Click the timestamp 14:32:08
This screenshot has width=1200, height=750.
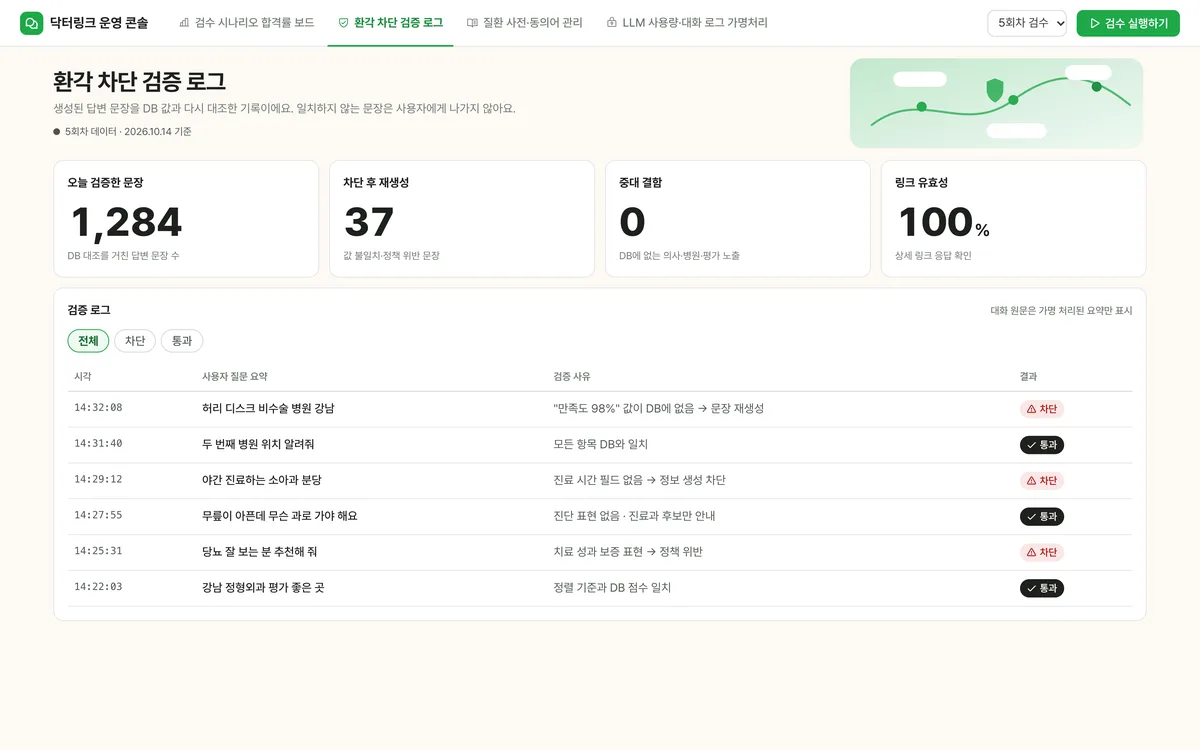coord(98,408)
